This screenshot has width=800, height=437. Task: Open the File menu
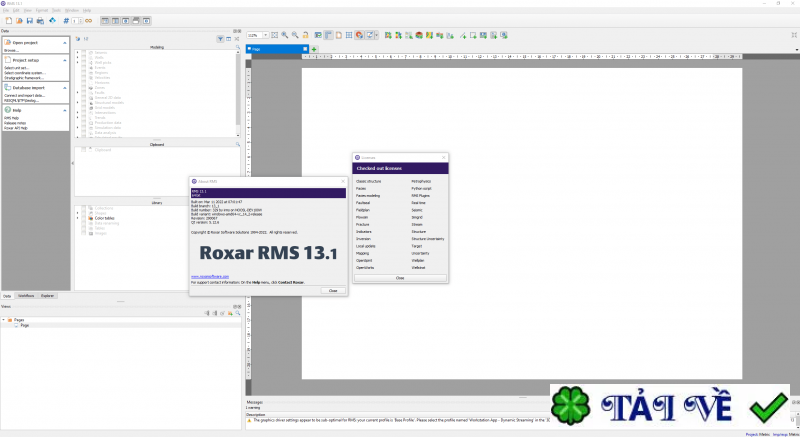(x=6, y=10)
